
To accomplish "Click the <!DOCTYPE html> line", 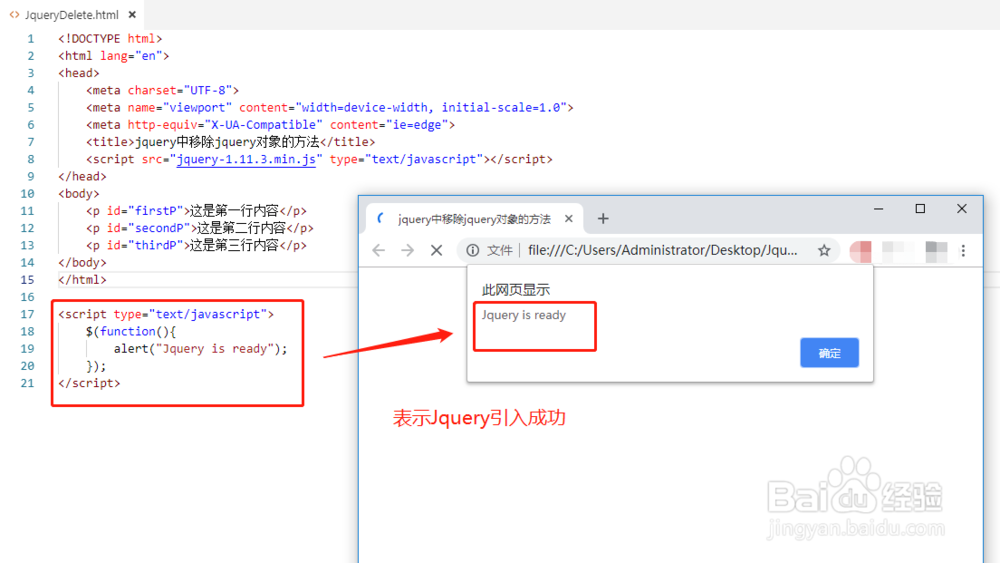I will click(110, 39).
